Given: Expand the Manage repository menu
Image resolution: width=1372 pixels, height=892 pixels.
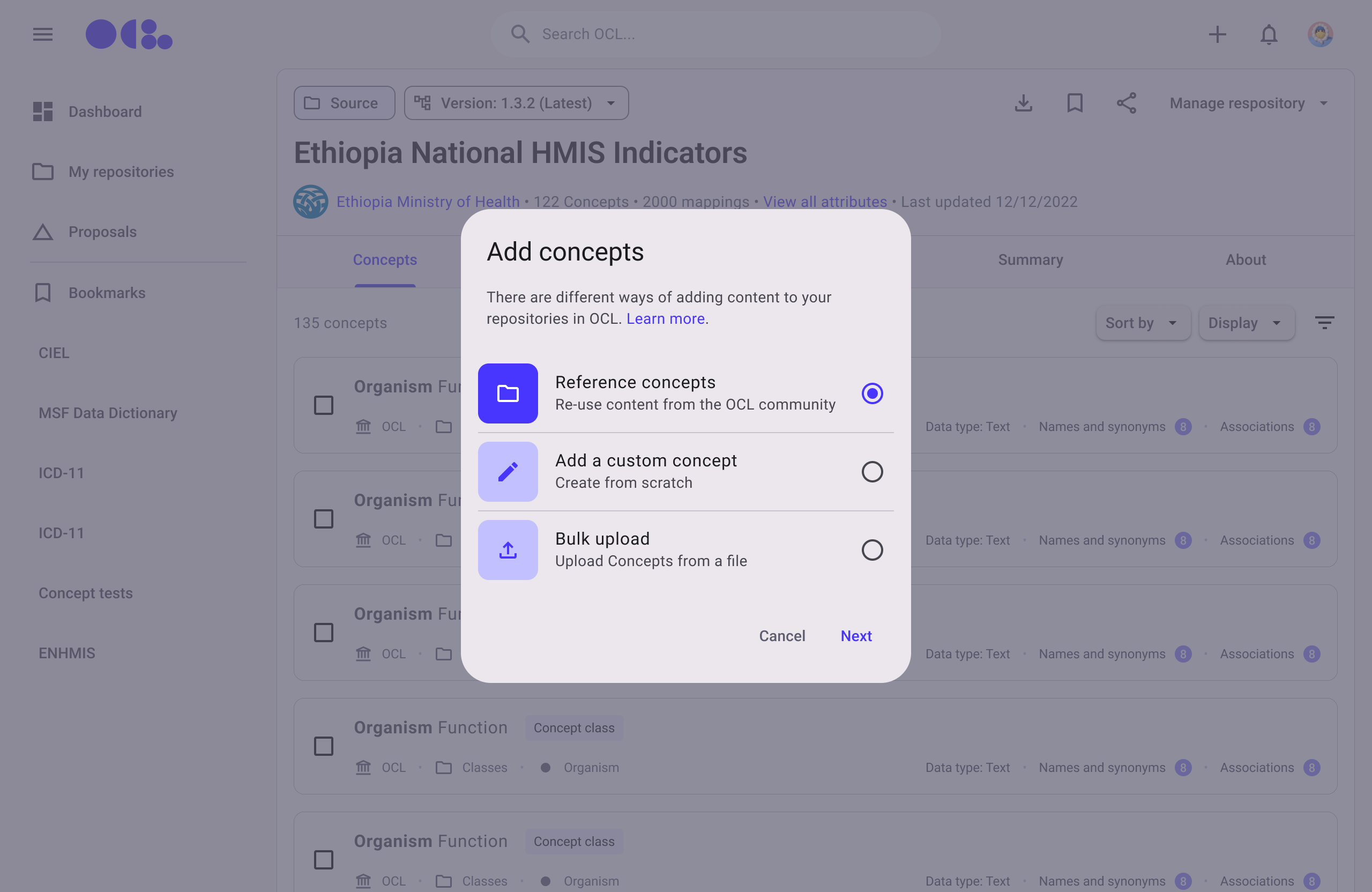Looking at the screenshot, I should [1248, 103].
